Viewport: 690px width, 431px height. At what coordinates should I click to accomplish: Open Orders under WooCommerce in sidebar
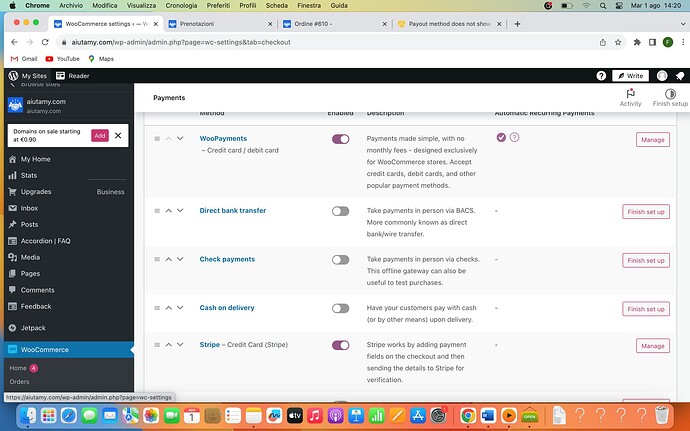19,382
